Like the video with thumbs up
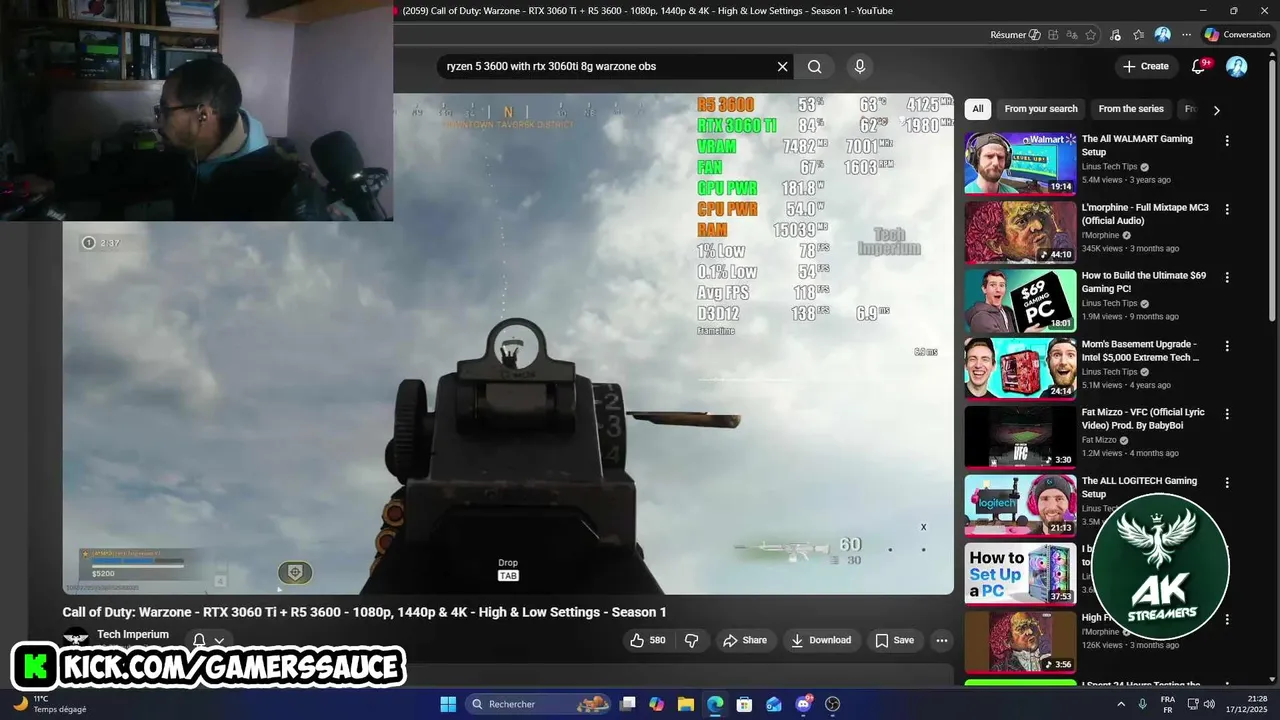The height and width of the screenshot is (720, 1280). pyautogui.click(x=647, y=640)
